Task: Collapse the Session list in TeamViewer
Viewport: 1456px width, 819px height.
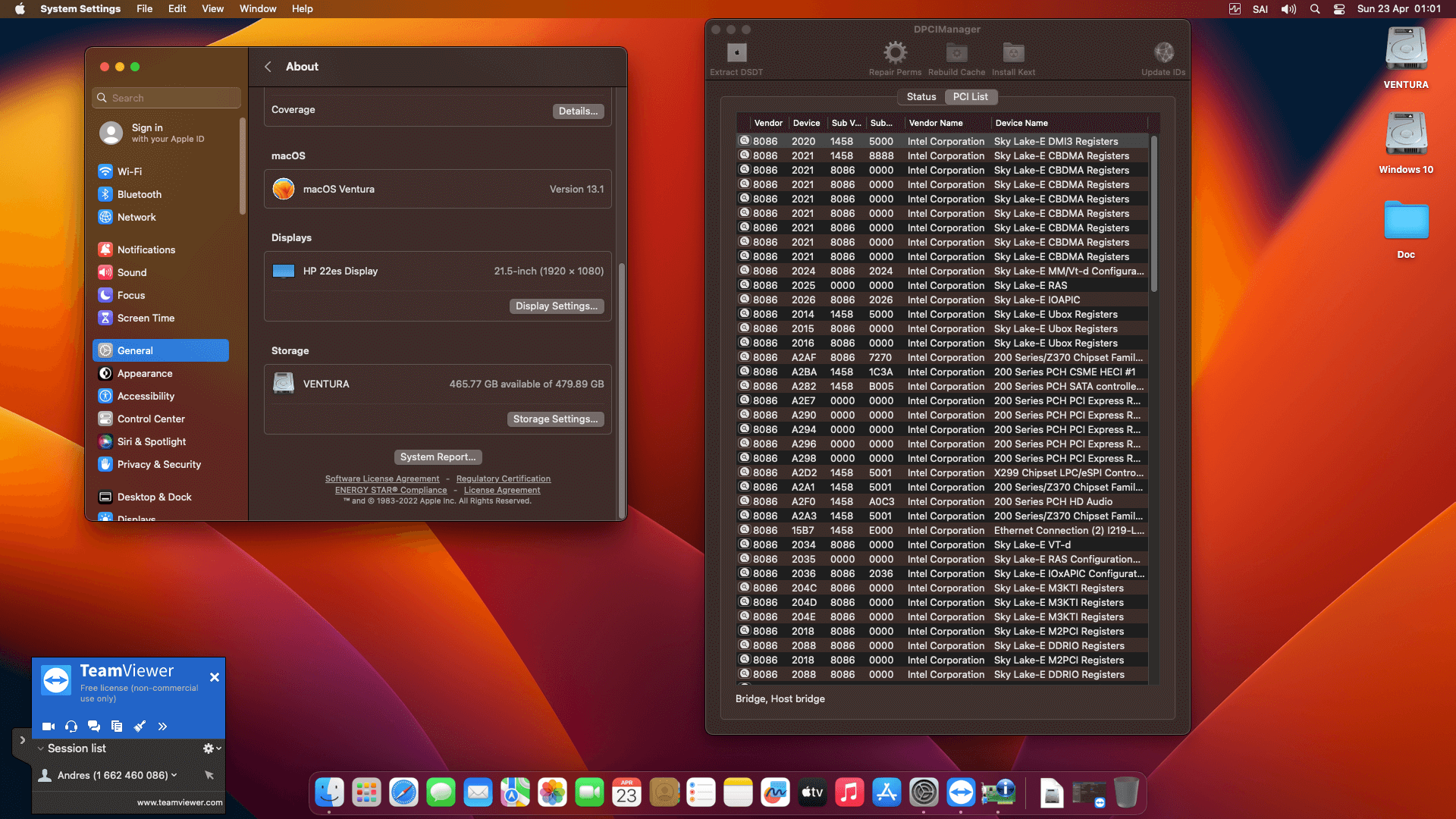Action: pos(40,748)
